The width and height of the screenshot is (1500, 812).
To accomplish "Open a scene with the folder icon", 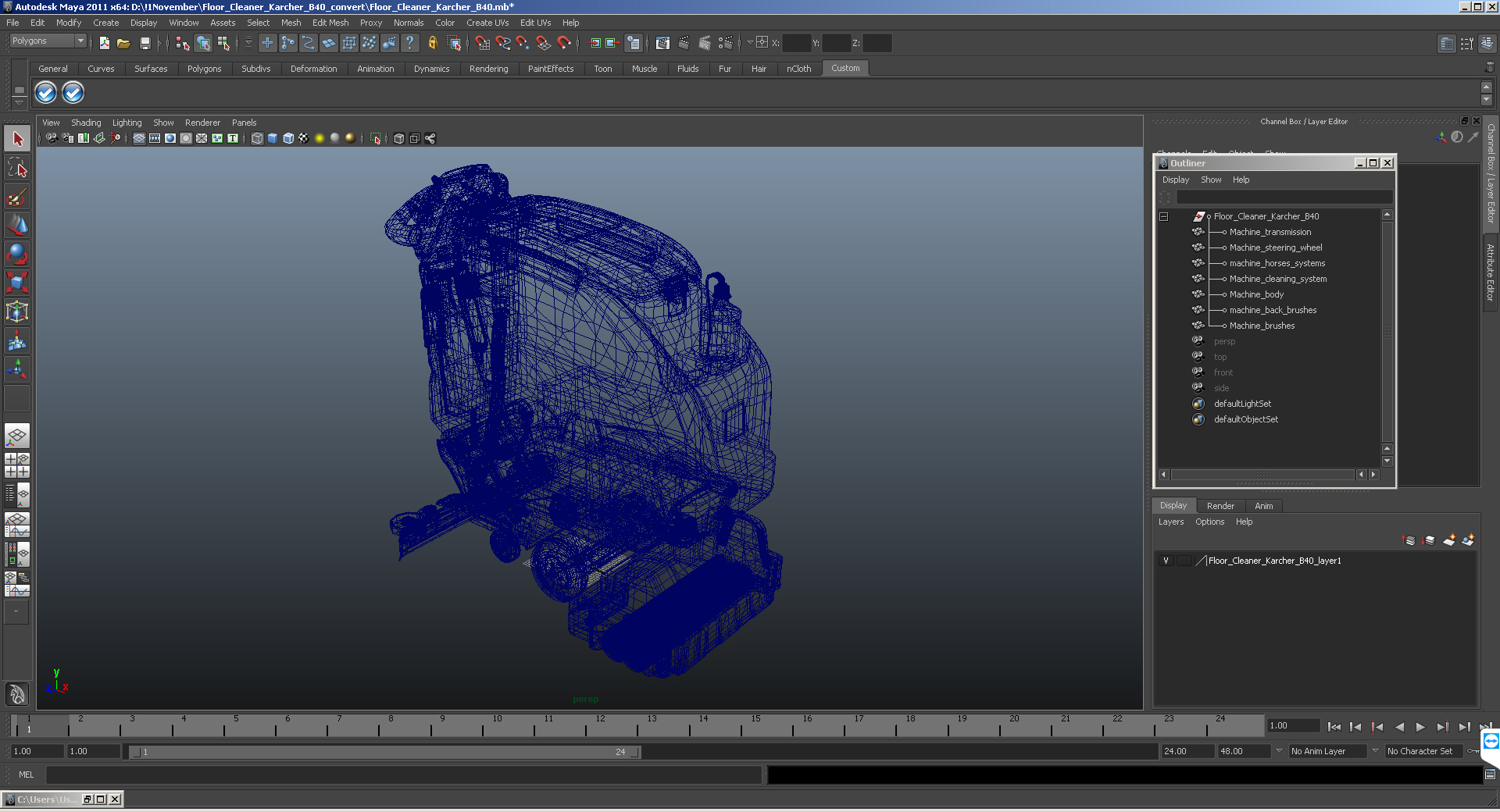I will click(123, 44).
